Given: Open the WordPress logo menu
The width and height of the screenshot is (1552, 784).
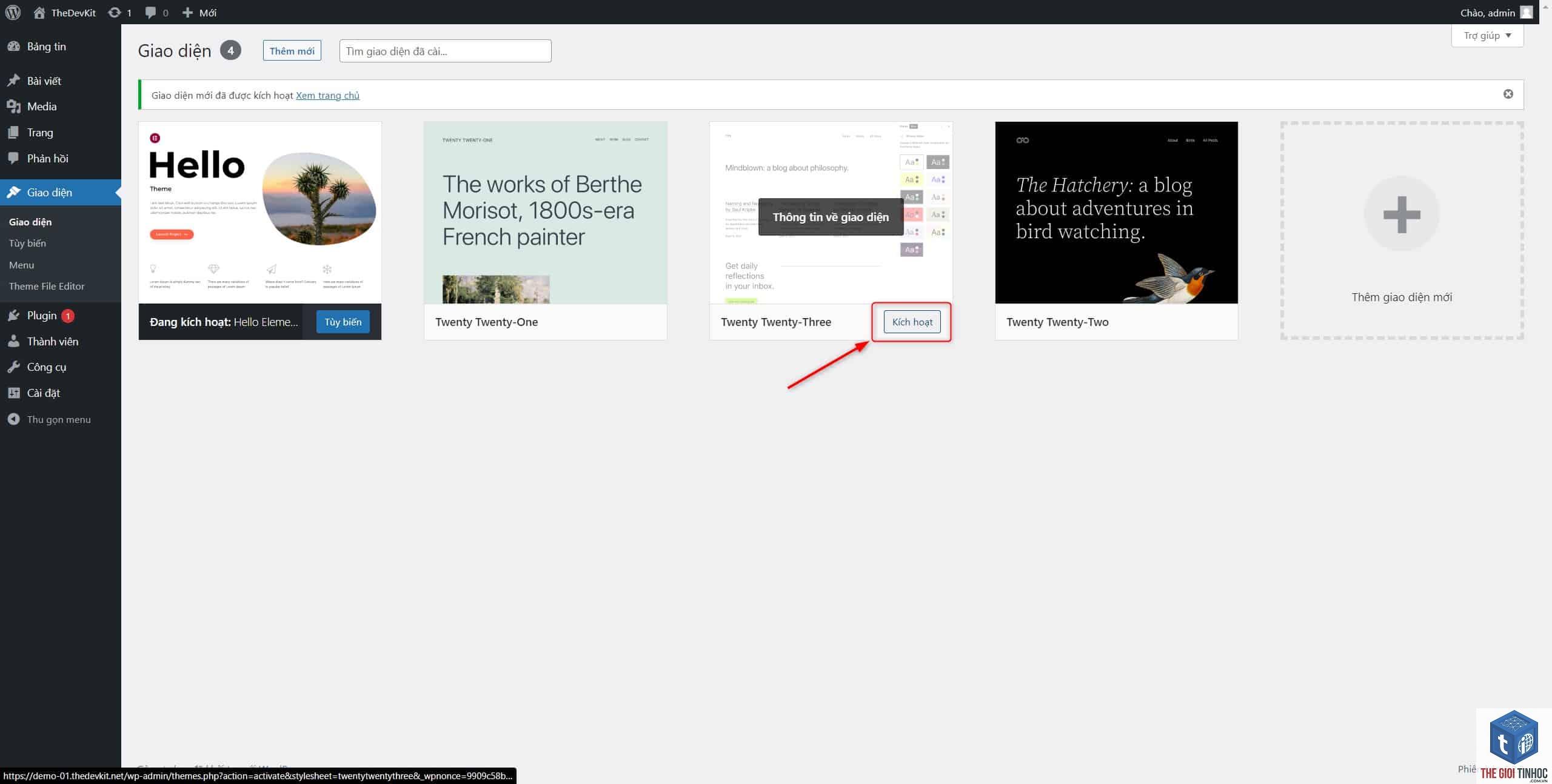Looking at the screenshot, I should coord(13,12).
